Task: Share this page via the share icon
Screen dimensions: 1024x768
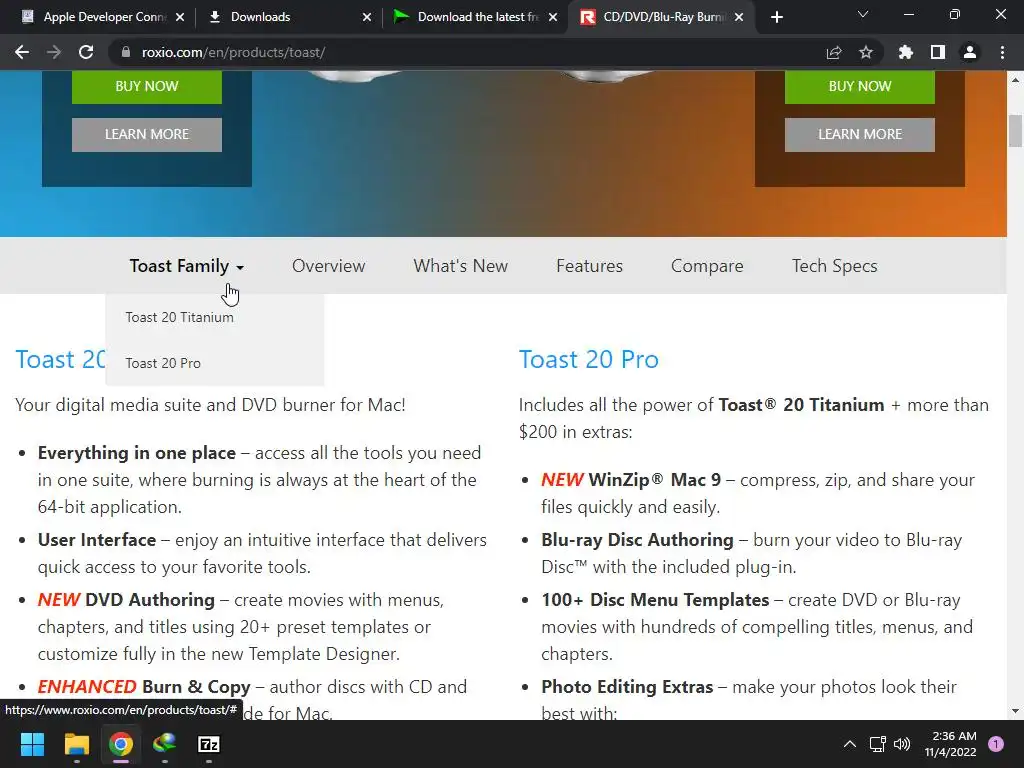Action: coord(834,52)
